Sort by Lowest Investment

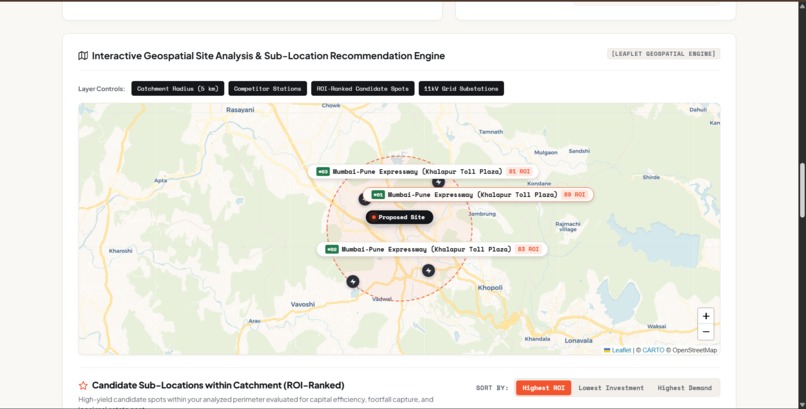pyautogui.click(x=611, y=388)
